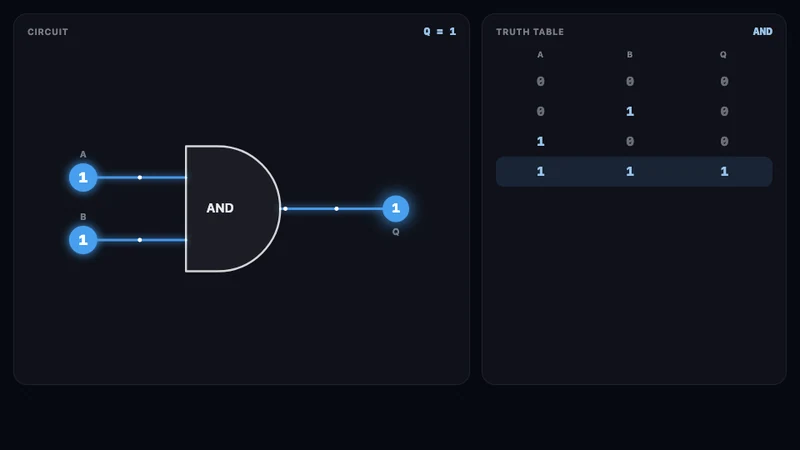Click A value 1 in row 1 0 0
Image resolution: width=800 pixels, height=450 pixels.
tap(540, 141)
